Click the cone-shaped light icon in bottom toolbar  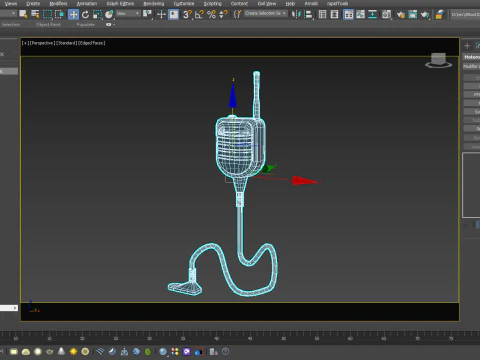[61, 351]
